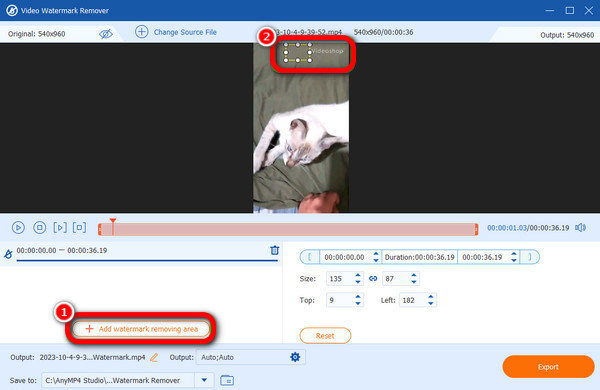Increase the Top position value
Viewport: 600px width, 390px height.
pyautogui.click(x=358, y=297)
